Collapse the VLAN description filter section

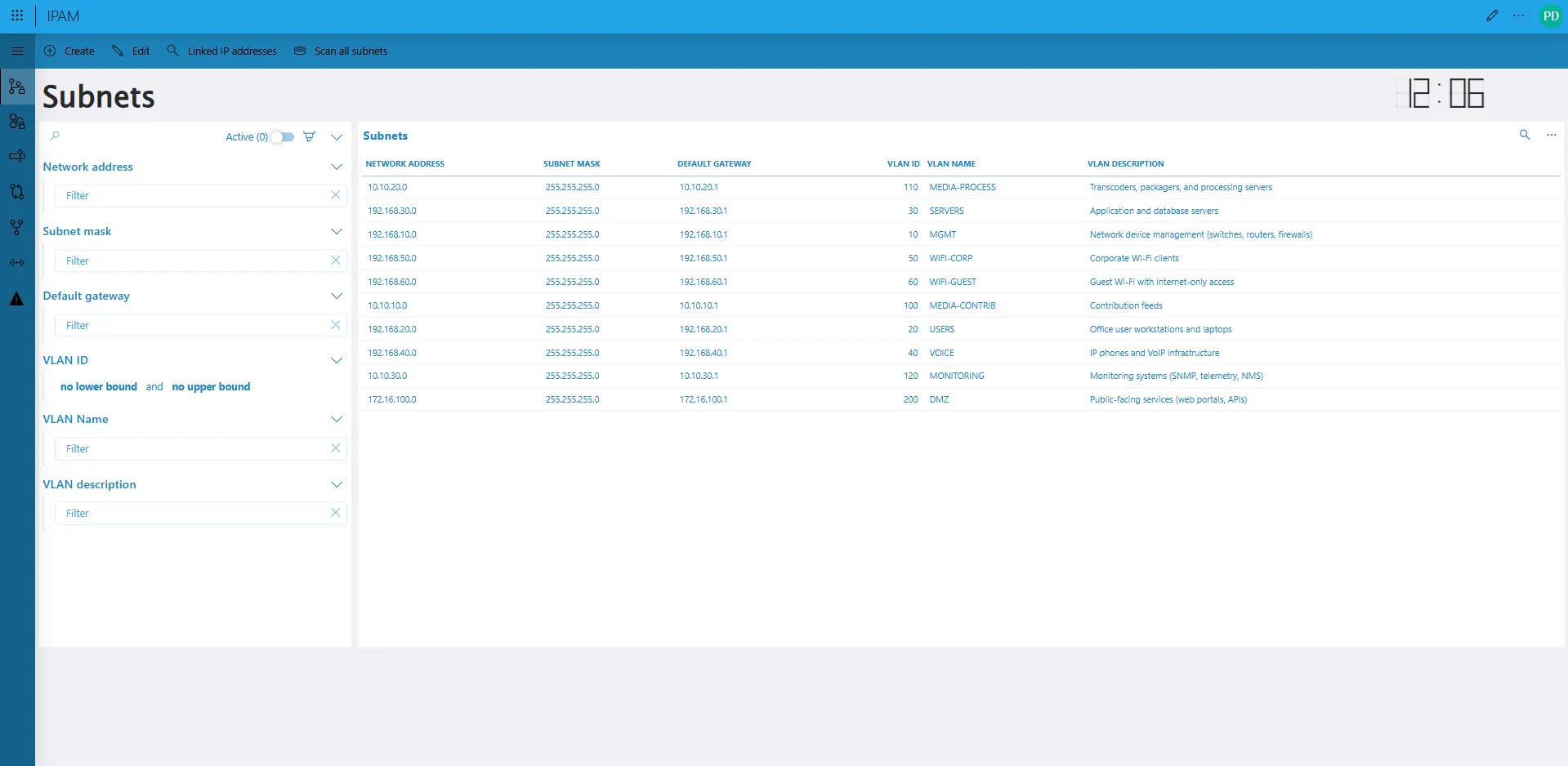[x=337, y=484]
